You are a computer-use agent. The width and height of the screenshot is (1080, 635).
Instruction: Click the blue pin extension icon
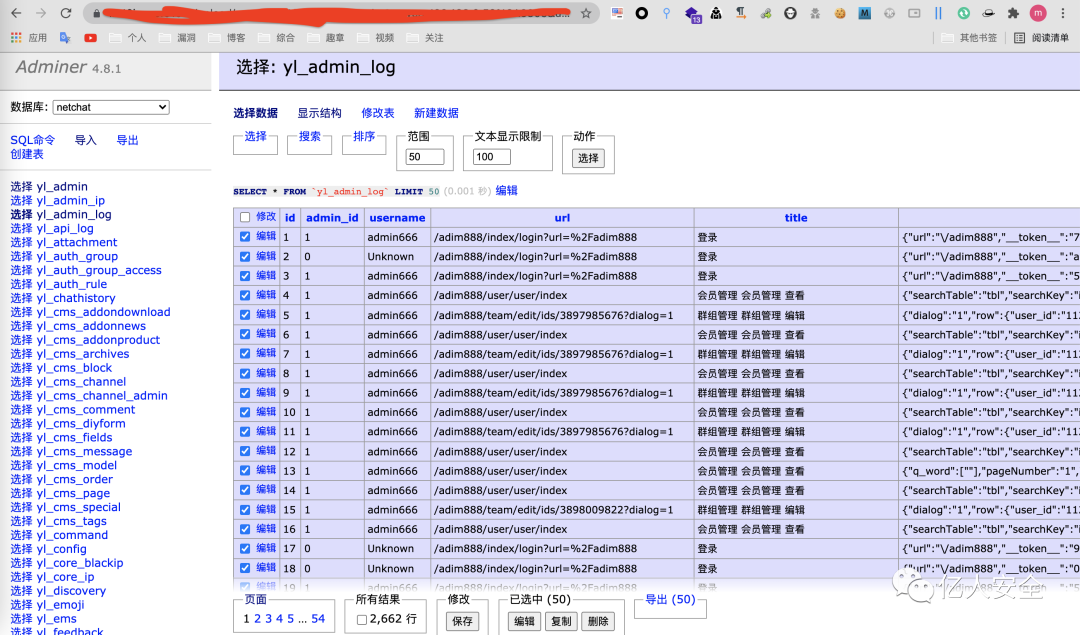point(666,13)
